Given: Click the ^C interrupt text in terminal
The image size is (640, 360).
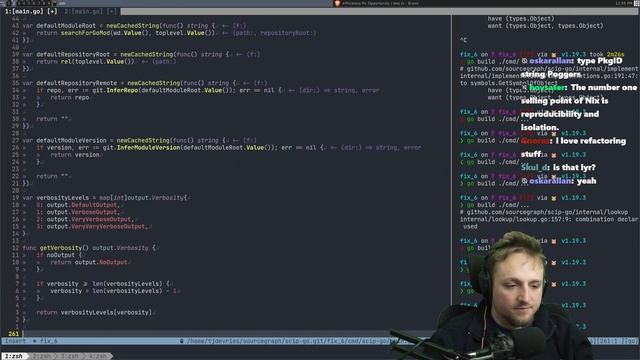Looking at the screenshot, I should click(x=463, y=40).
